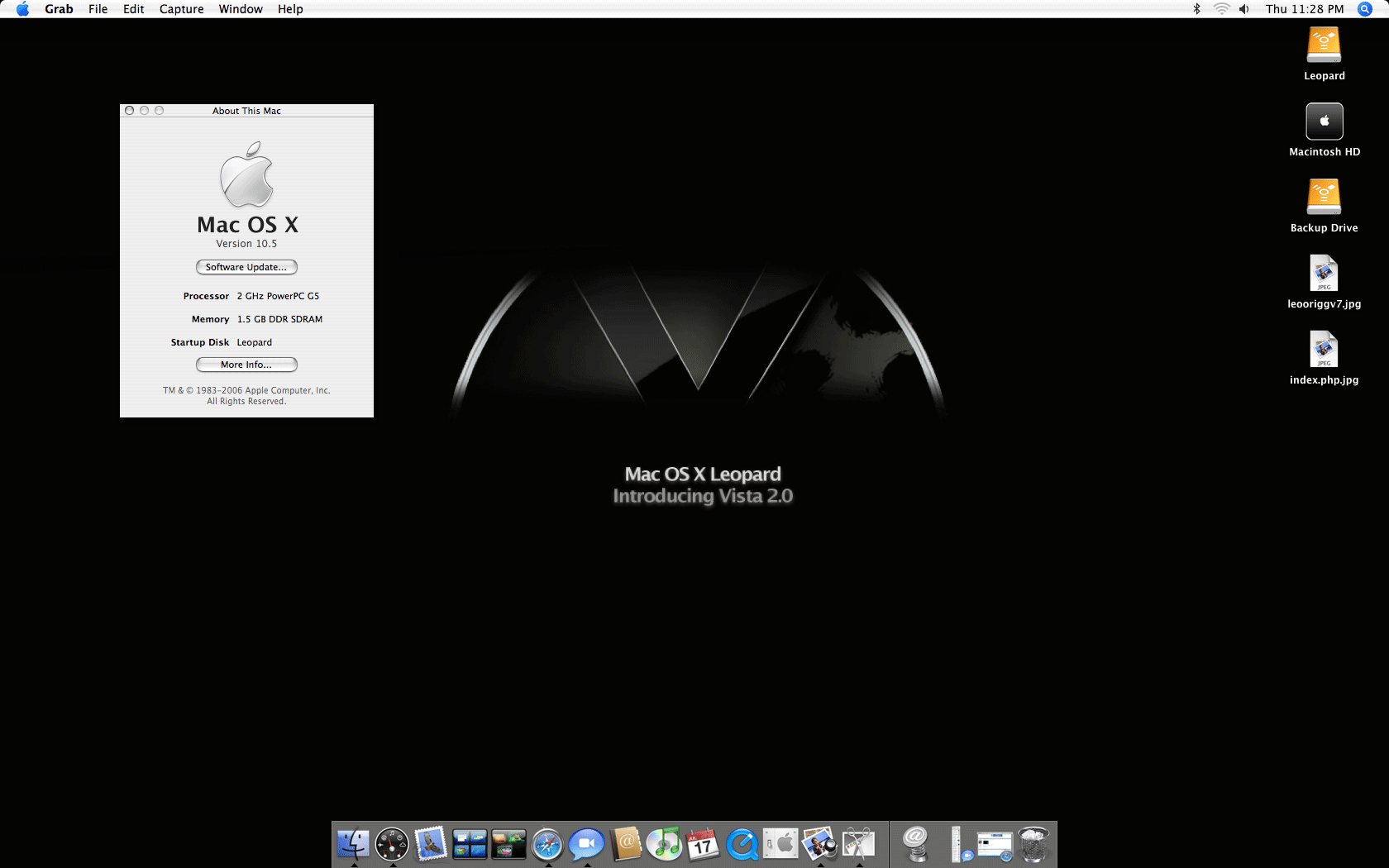Click the 'Leopard' startup disk value
This screenshot has height=868, width=1389.
(255, 342)
